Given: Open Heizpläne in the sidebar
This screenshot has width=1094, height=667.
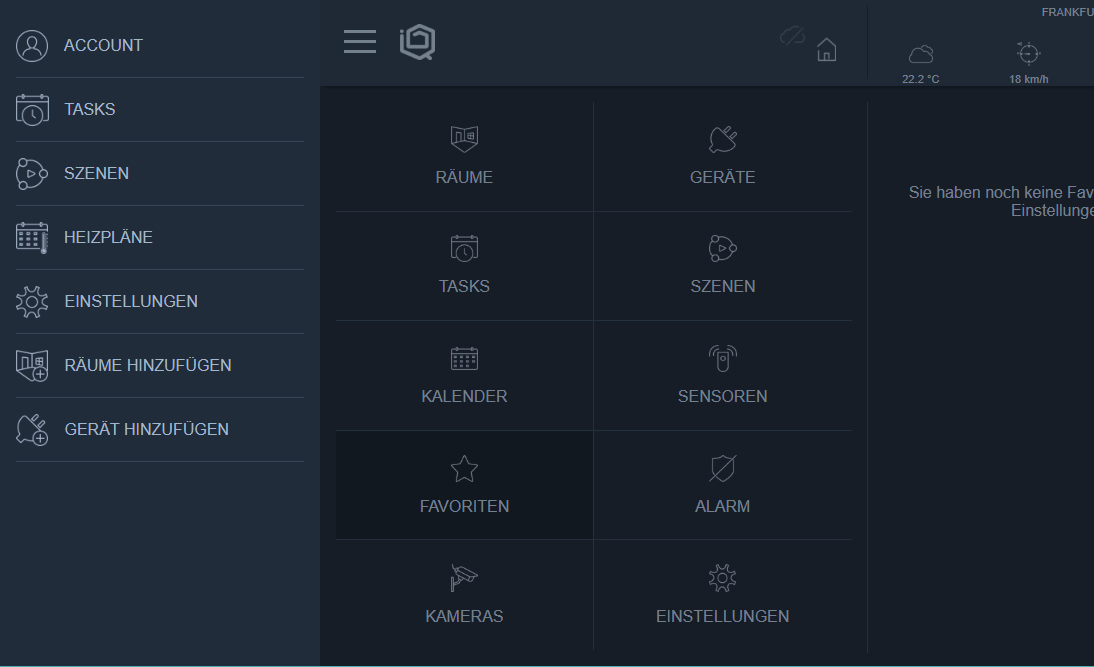Looking at the screenshot, I should [x=108, y=238].
